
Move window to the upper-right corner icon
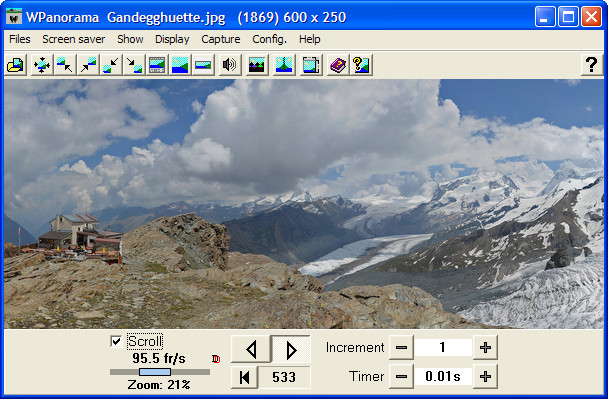coord(88,65)
